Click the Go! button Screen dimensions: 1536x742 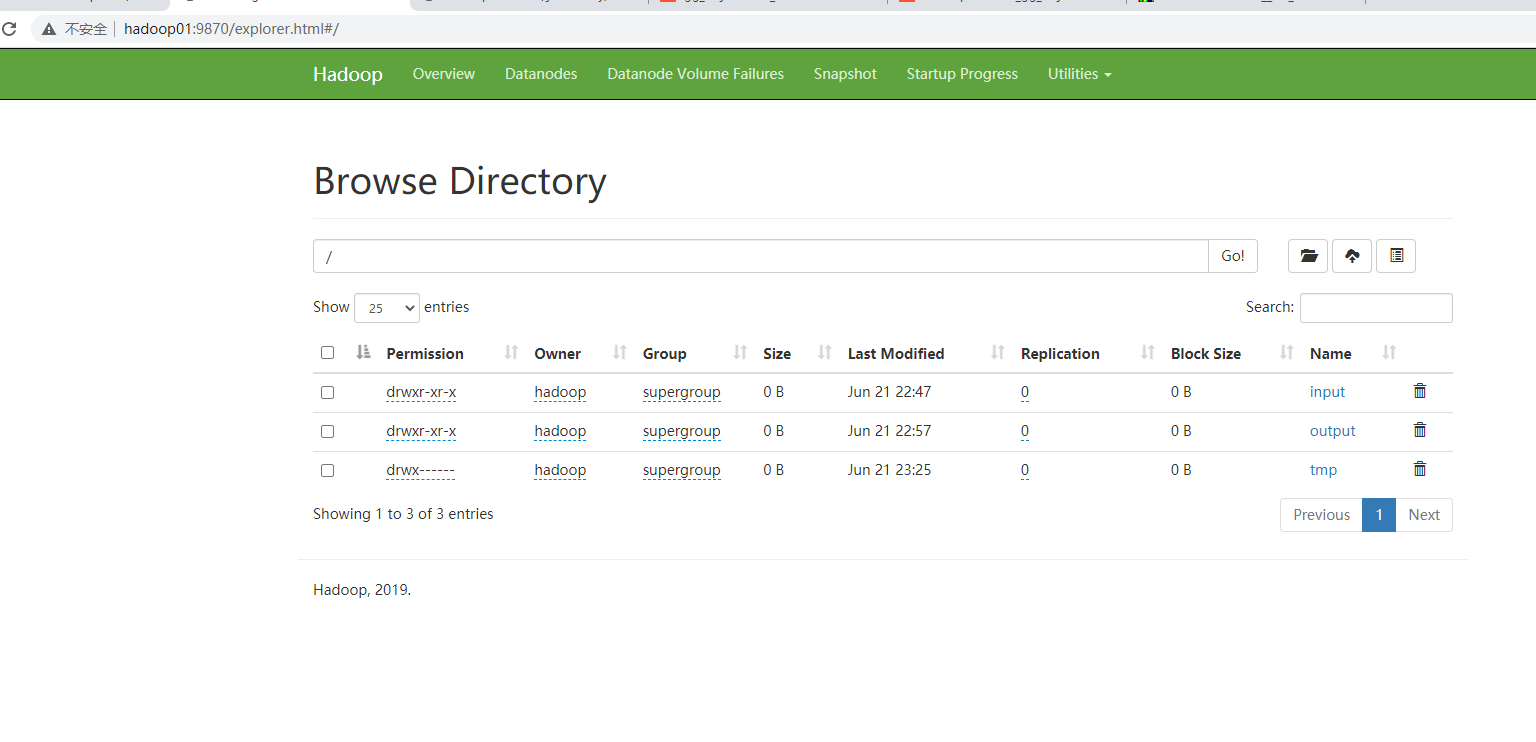tap(1233, 256)
